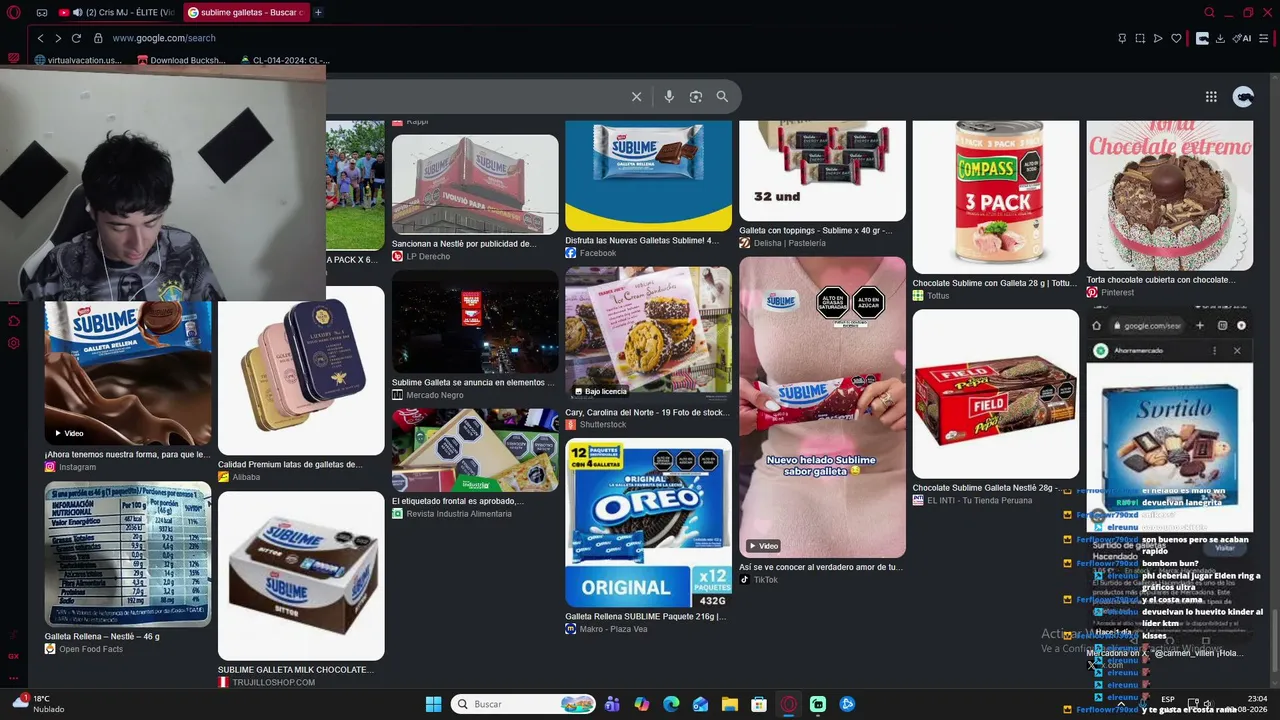1280x720 pixels.
Task: Open the Sublime Bitter box image
Action: pos(301,575)
